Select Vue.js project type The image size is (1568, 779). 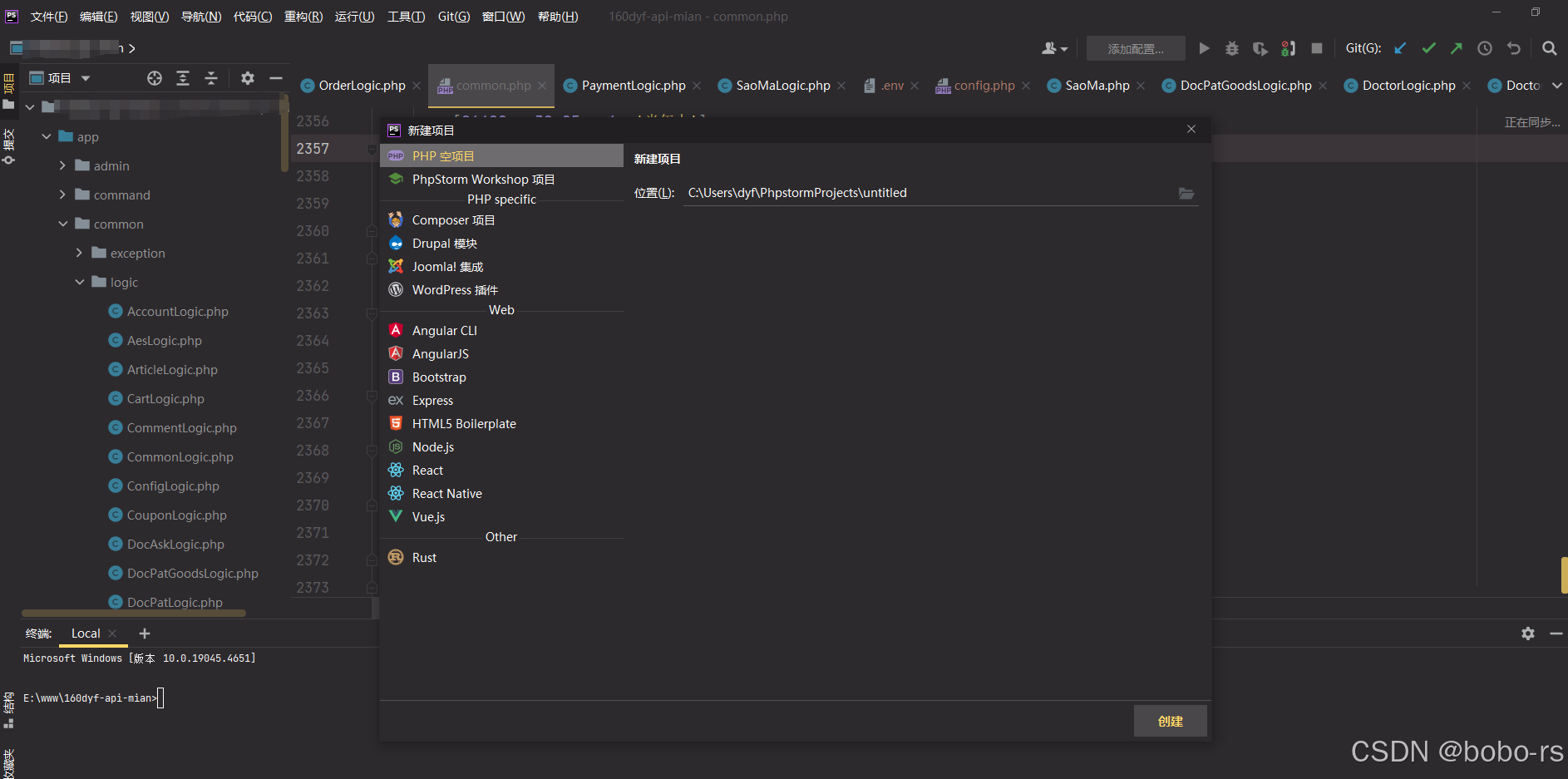click(x=501, y=517)
